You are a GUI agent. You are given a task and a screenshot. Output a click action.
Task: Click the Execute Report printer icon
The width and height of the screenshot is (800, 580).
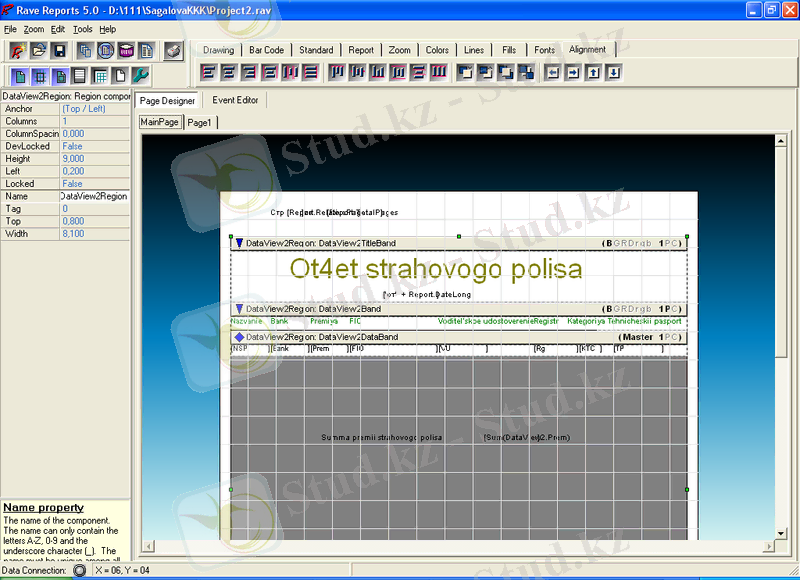tap(174, 51)
